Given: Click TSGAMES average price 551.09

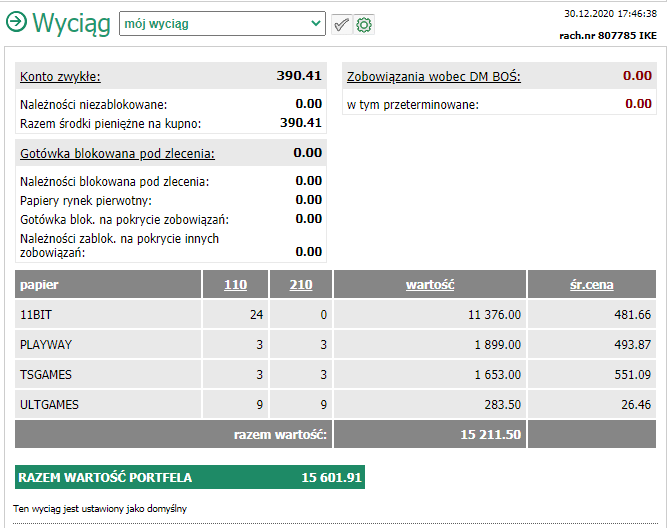Looking at the screenshot, I should tap(633, 374).
